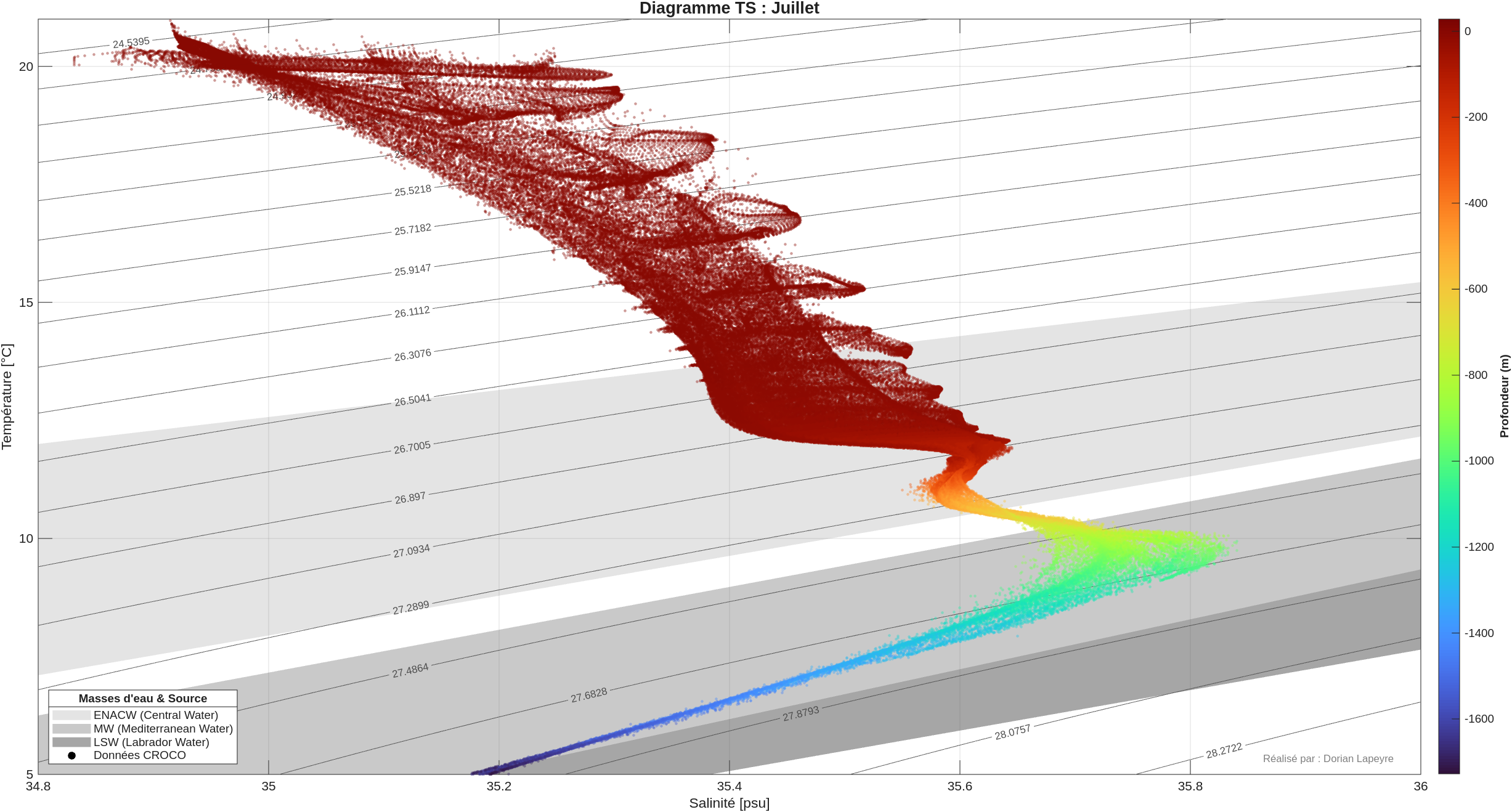1512x812 pixels.
Task: Click colorbar tick label "-800"
Action: coord(1476,375)
